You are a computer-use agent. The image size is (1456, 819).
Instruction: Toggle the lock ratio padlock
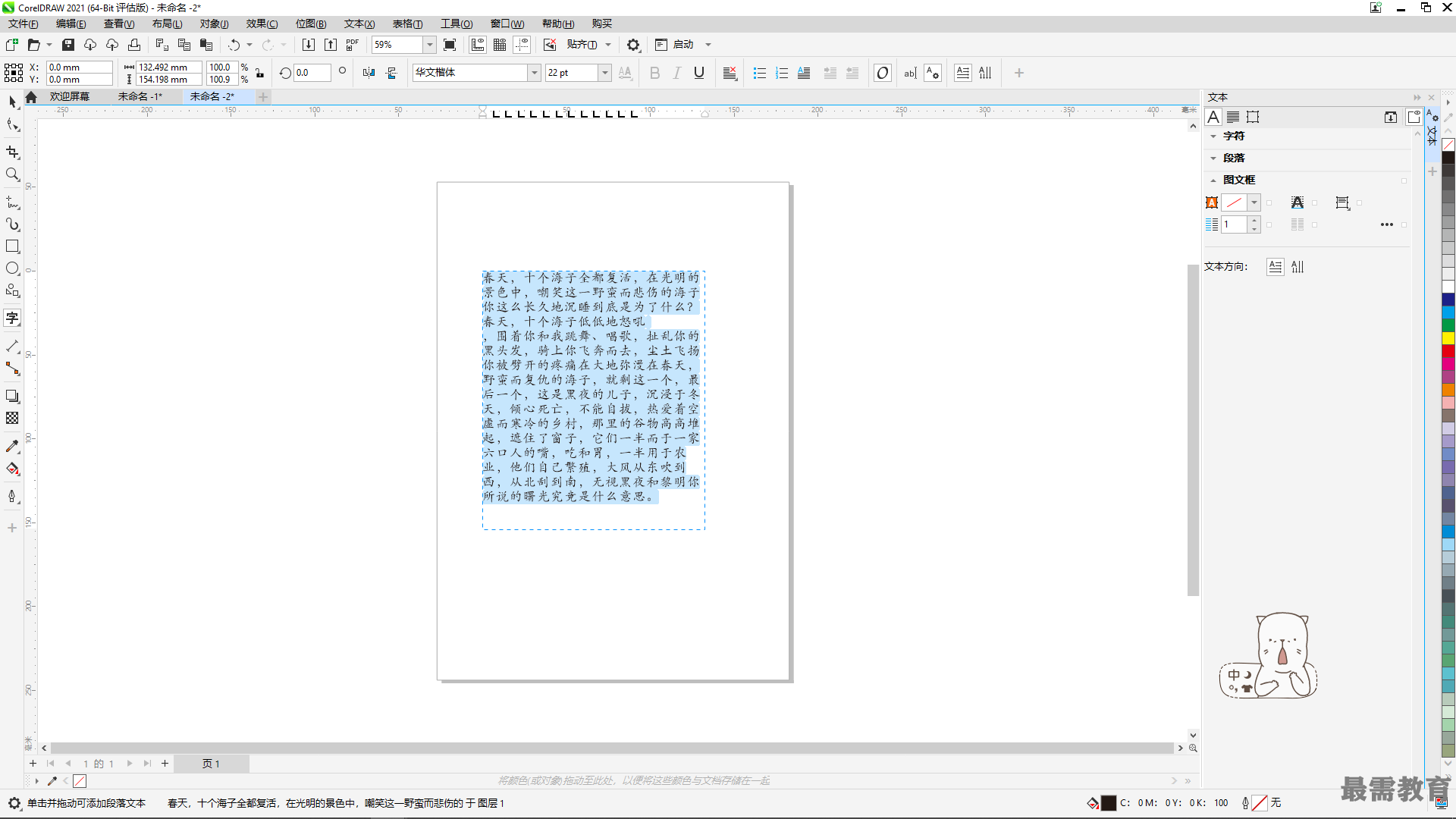point(260,73)
